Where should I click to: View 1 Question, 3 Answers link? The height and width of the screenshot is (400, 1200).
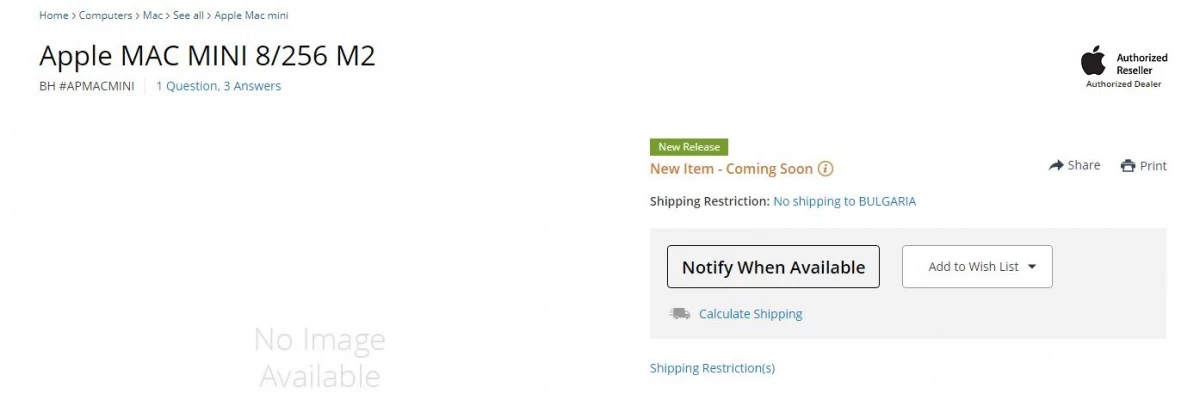[218, 86]
